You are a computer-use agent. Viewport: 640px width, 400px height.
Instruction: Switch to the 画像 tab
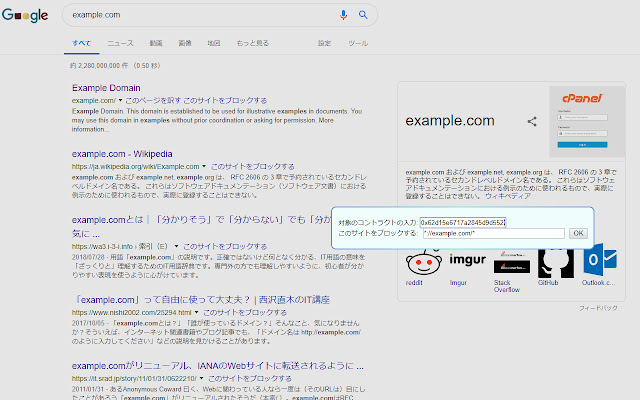[185, 43]
